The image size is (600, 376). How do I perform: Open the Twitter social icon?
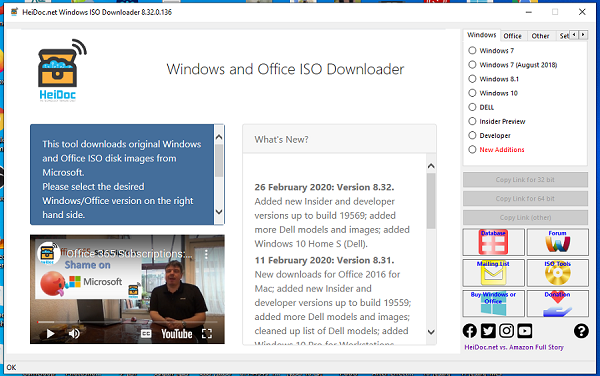tap(488, 331)
